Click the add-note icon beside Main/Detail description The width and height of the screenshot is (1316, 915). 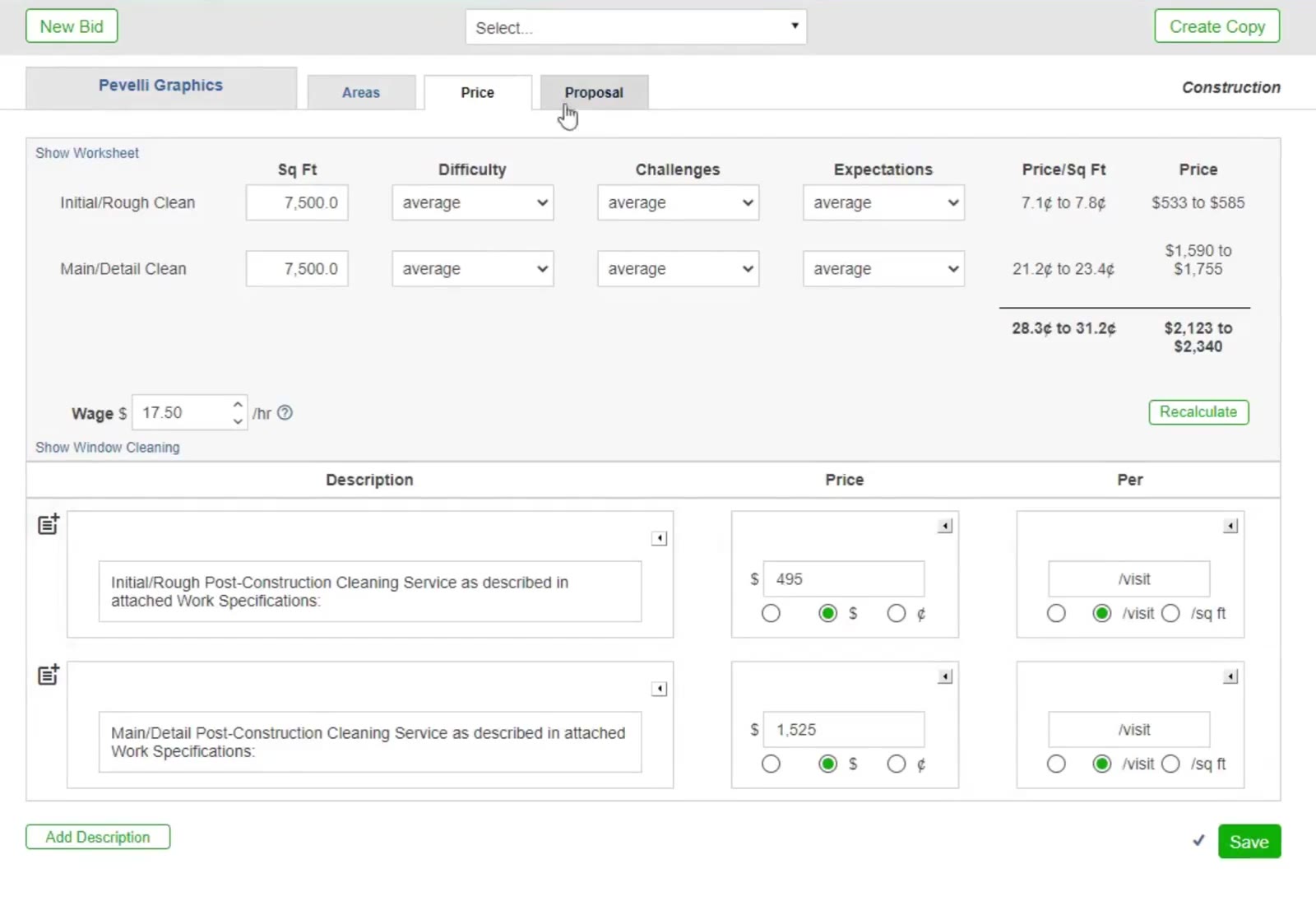point(49,675)
